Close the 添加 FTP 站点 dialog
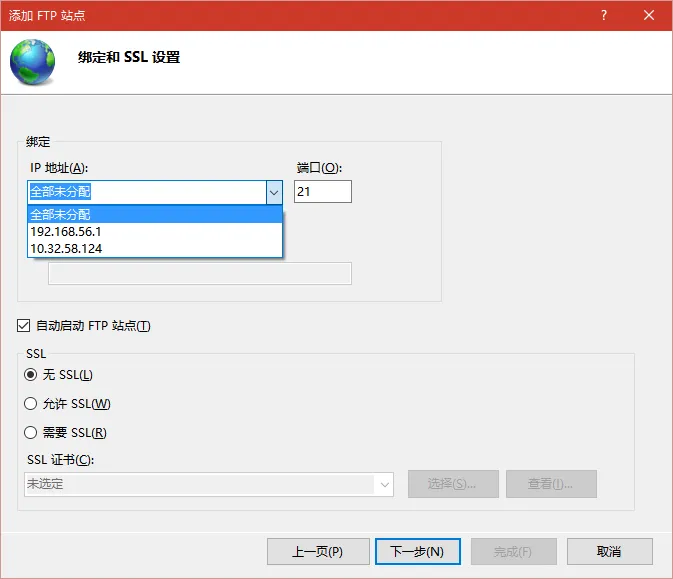 point(649,15)
